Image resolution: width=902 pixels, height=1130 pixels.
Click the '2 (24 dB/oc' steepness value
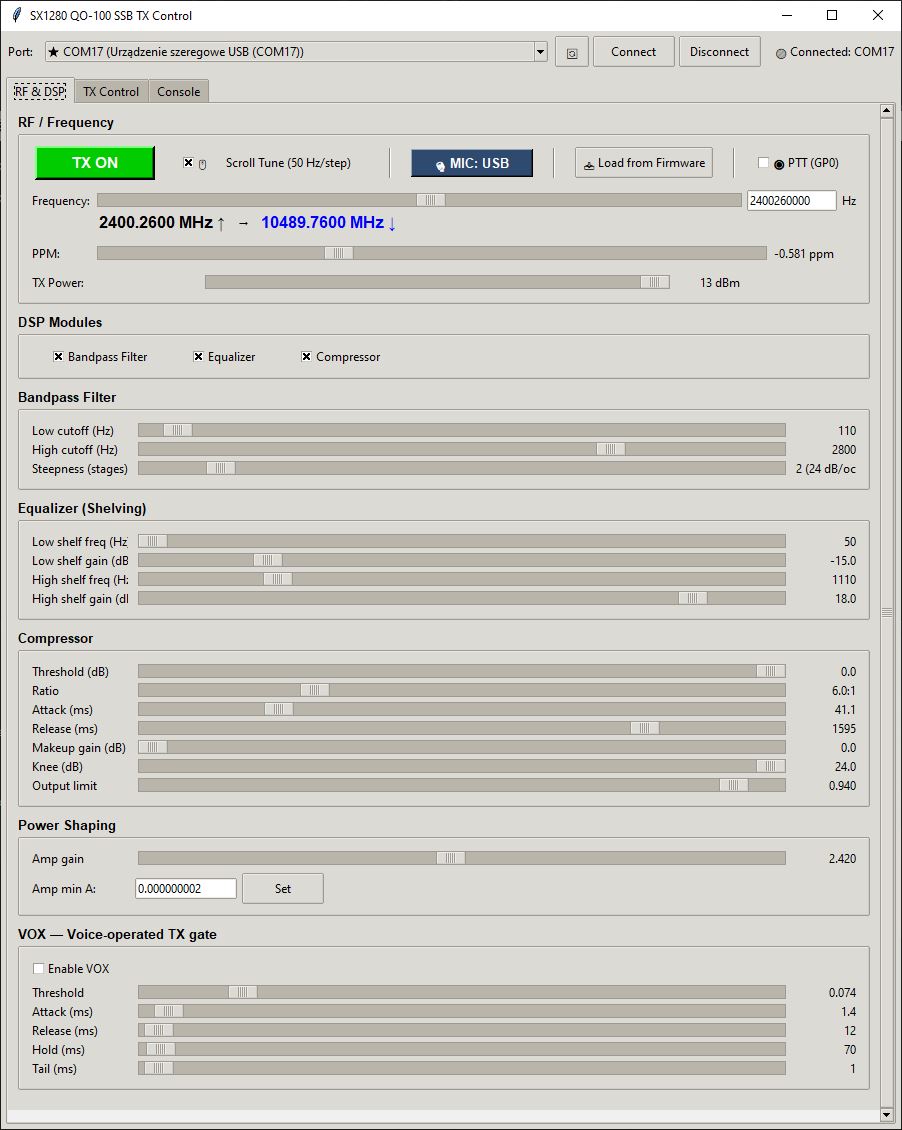pos(826,469)
